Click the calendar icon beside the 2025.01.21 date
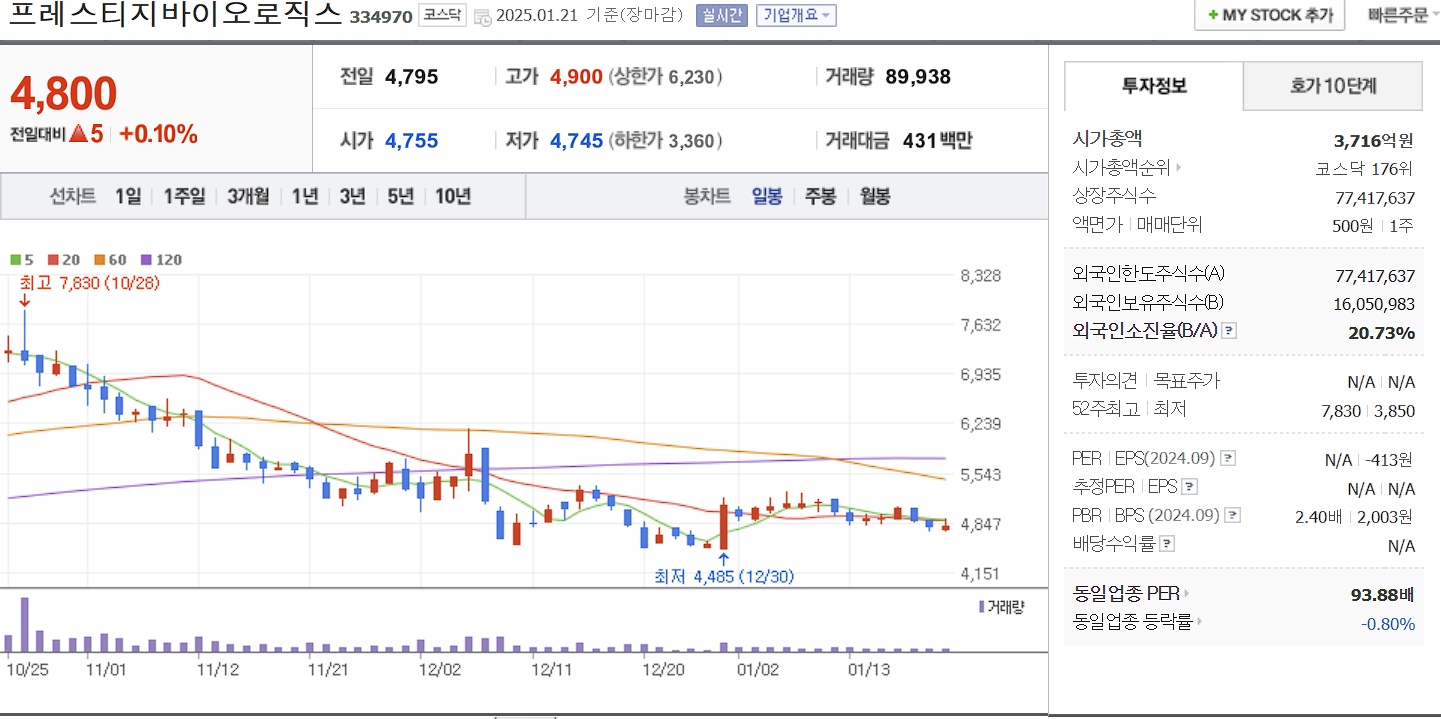 click(480, 16)
